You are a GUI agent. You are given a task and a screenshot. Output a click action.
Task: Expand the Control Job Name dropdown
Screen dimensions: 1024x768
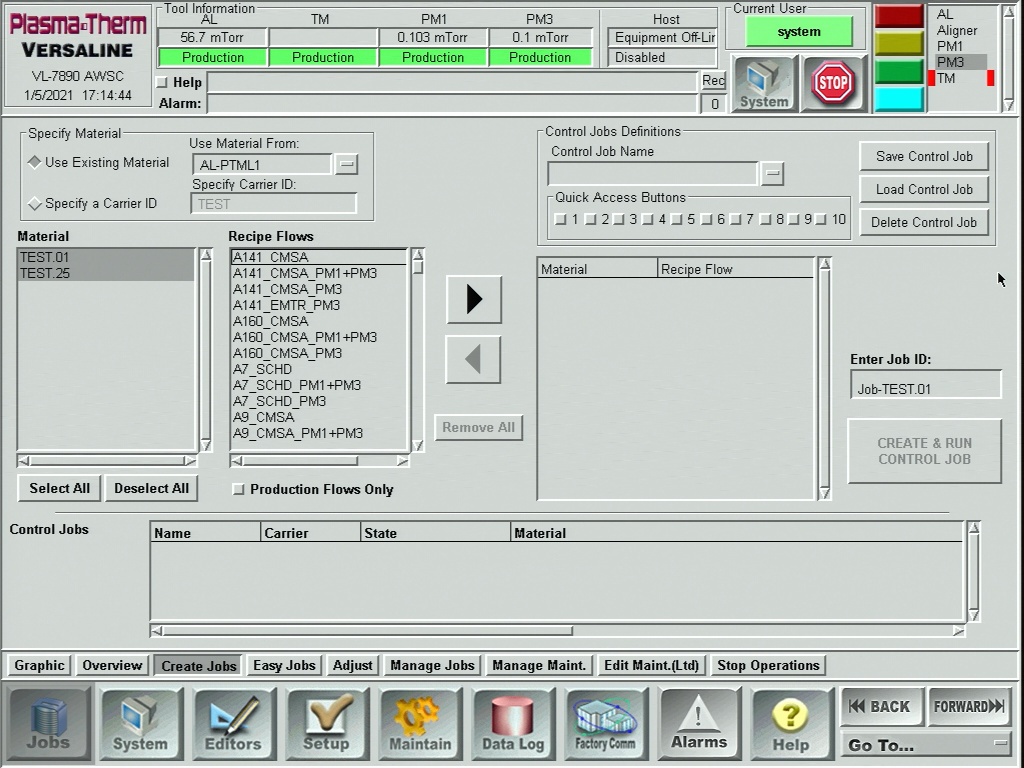(772, 174)
